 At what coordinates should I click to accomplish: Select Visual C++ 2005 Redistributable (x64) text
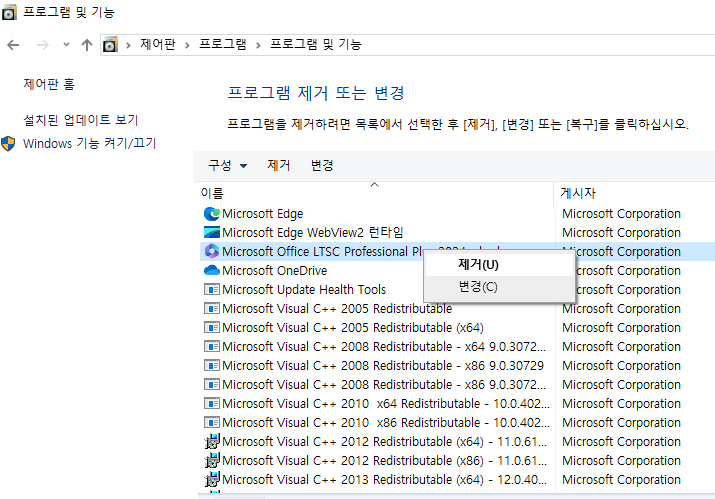tap(353, 328)
